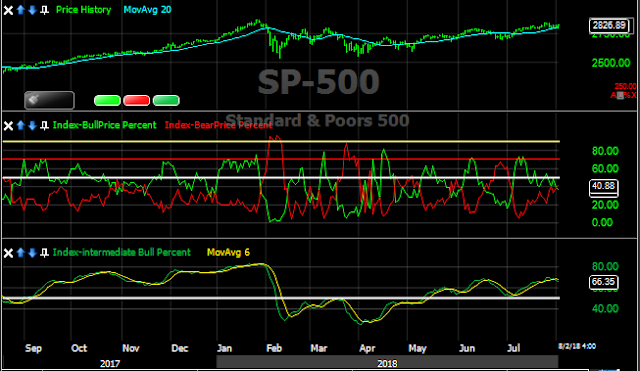This screenshot has width=640, height=371.
Task: Close the Index-BullPrice Percent panel
Action: (x=8, y=125)
